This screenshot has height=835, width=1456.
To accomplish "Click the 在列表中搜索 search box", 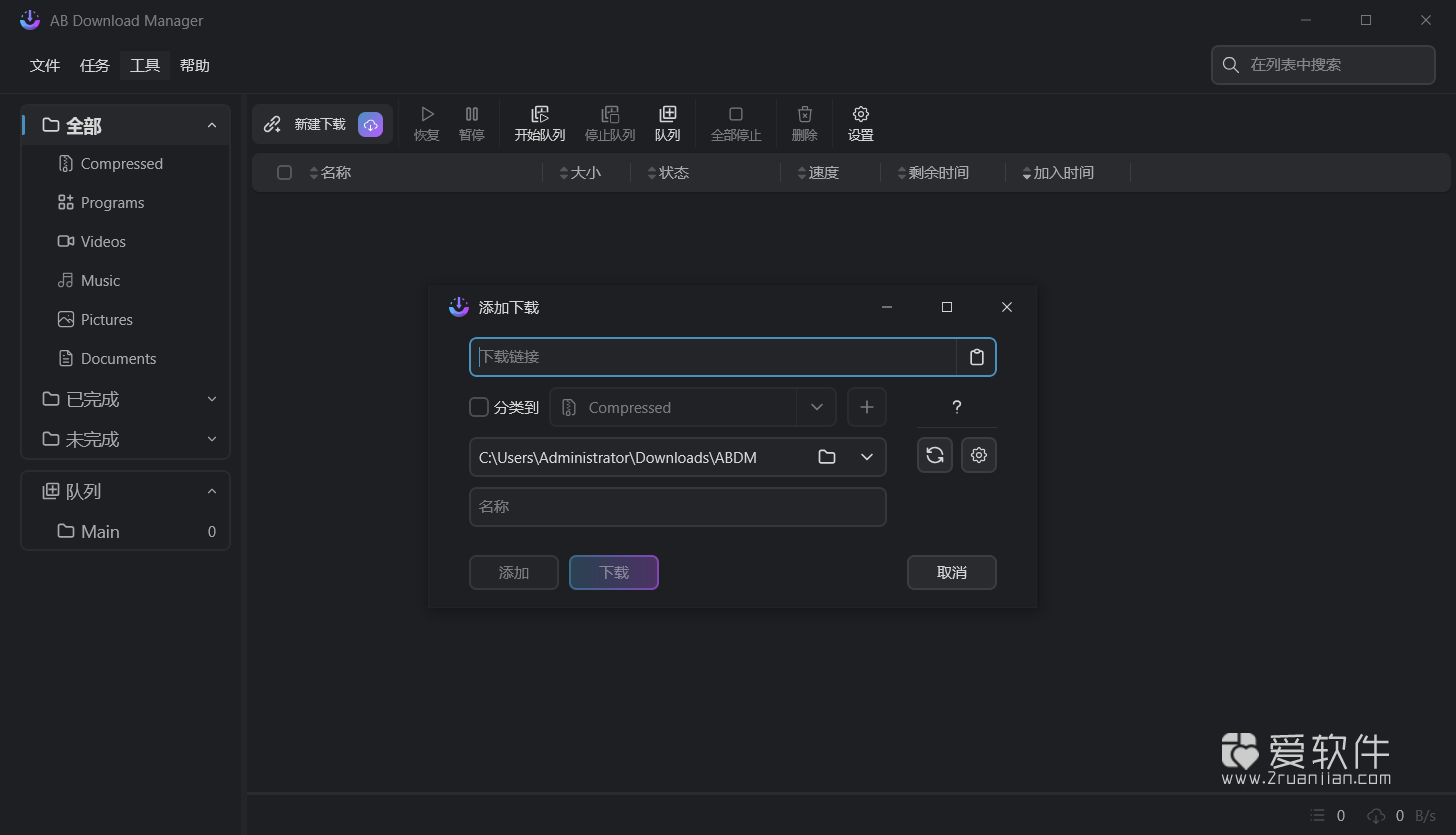I will click(1323, 65).
